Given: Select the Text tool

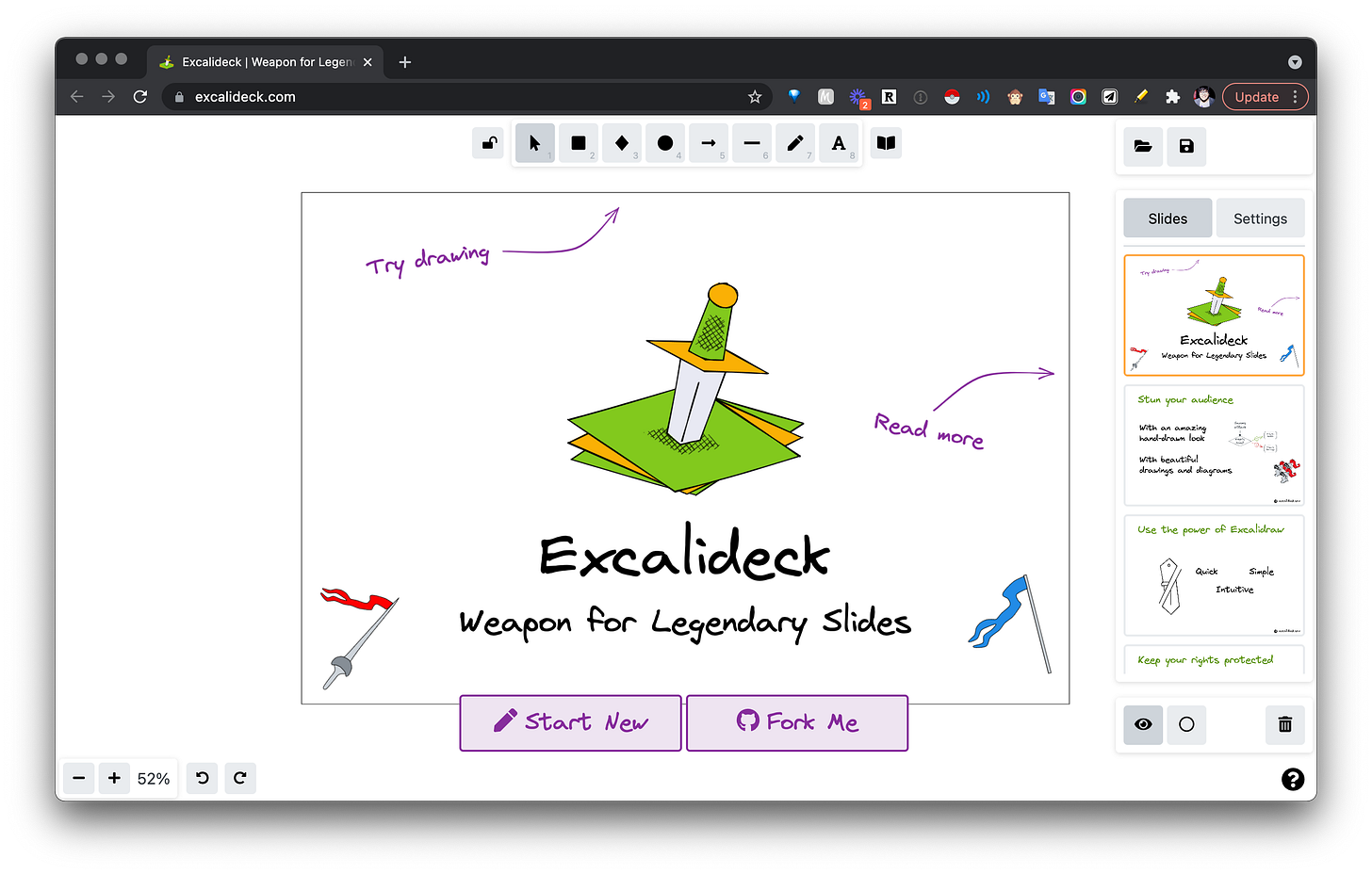Looking at the screenshot, I should [x=839, y=143].
